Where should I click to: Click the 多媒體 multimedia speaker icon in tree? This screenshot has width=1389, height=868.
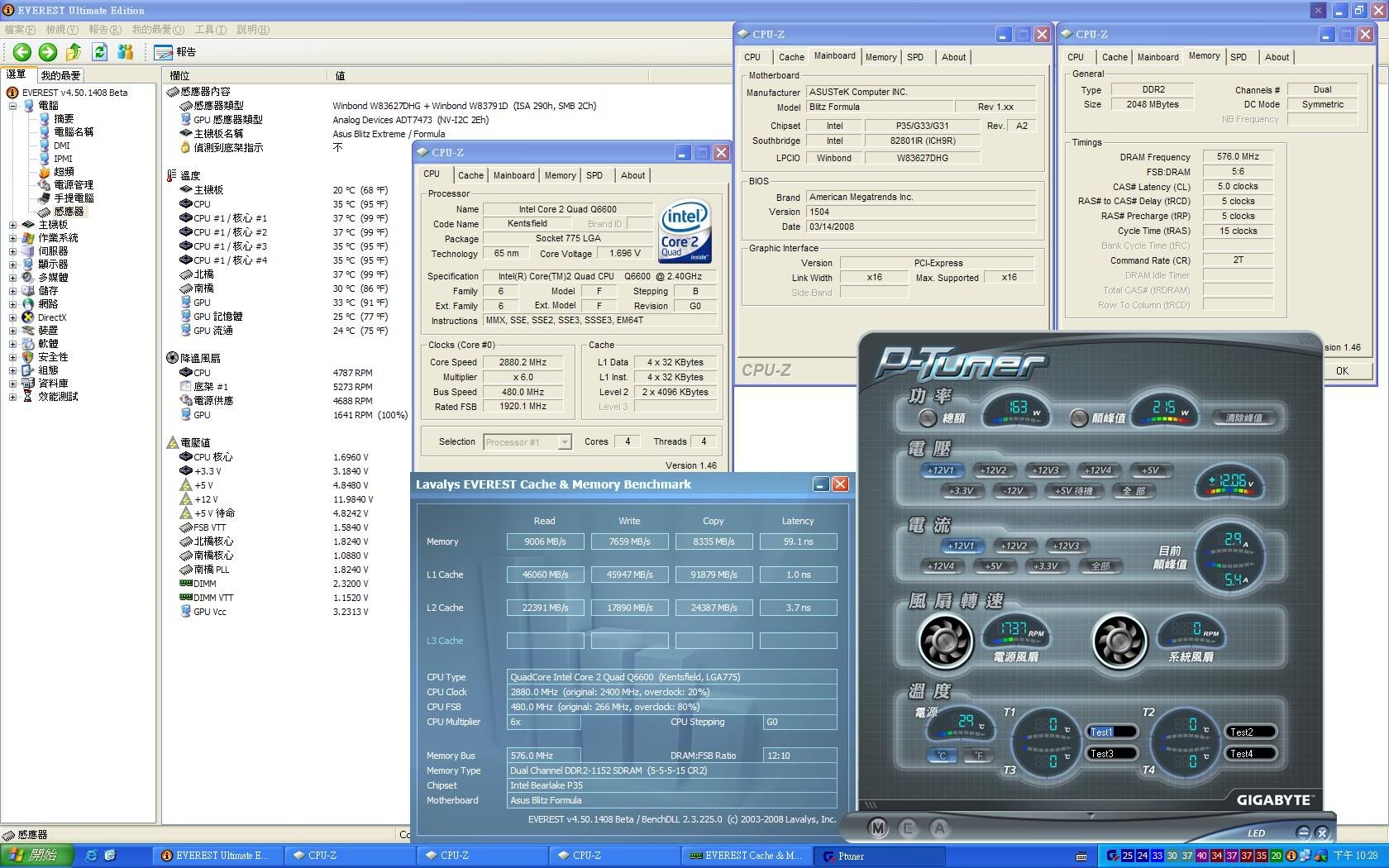pos(29,278)
